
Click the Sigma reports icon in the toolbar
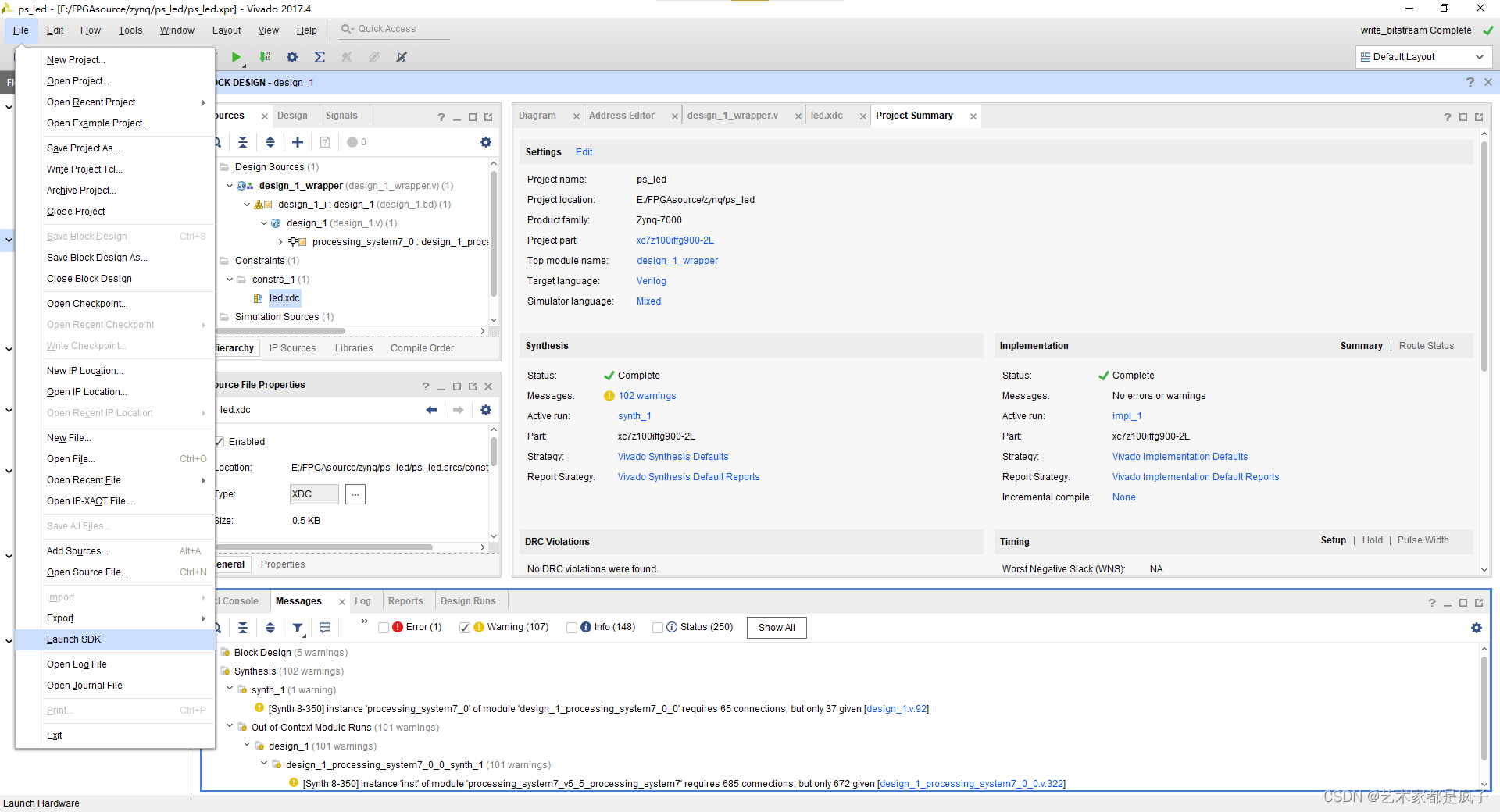tap(320, 57)
